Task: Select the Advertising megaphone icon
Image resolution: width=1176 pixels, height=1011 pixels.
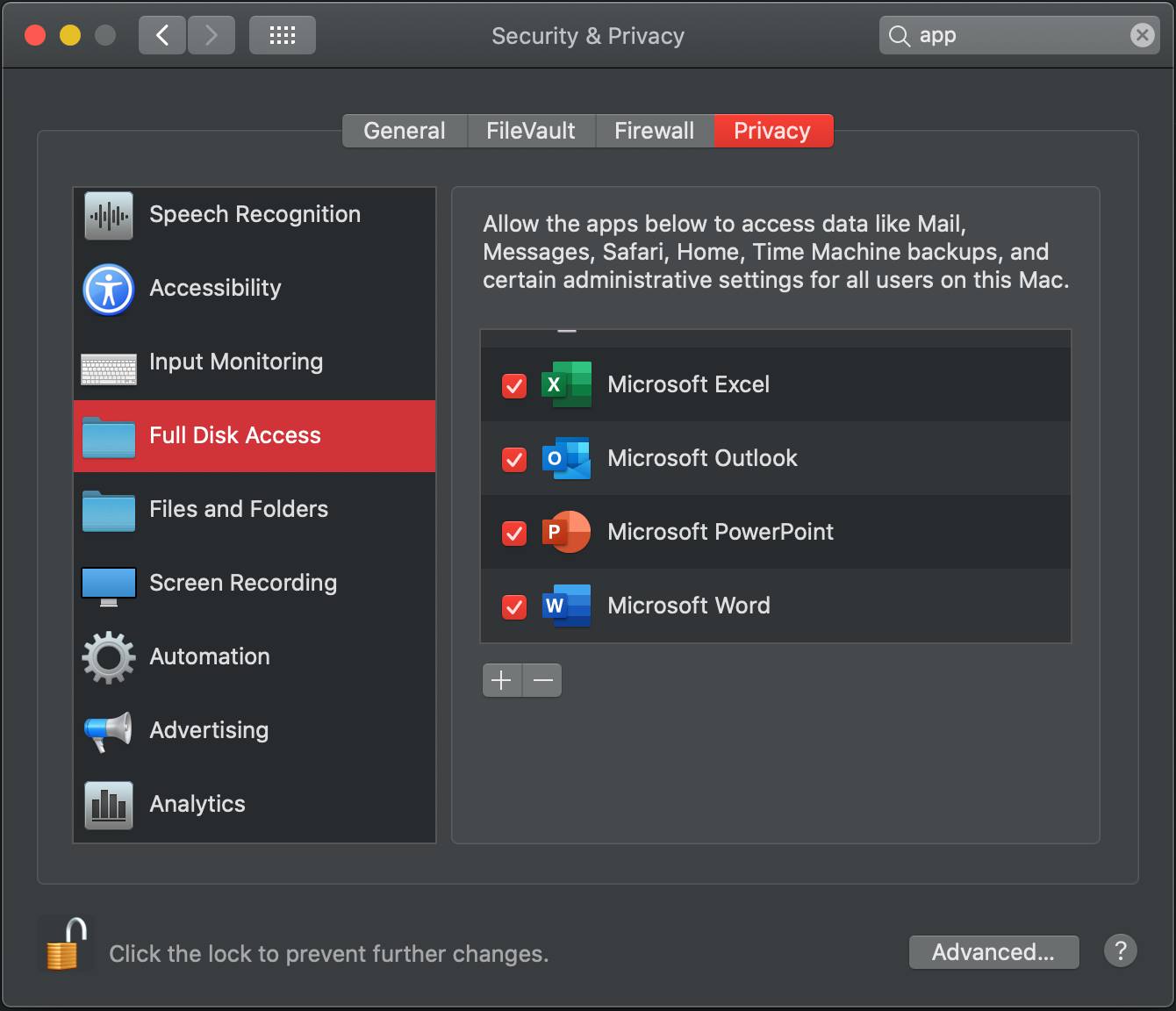Action: point(107,730)
